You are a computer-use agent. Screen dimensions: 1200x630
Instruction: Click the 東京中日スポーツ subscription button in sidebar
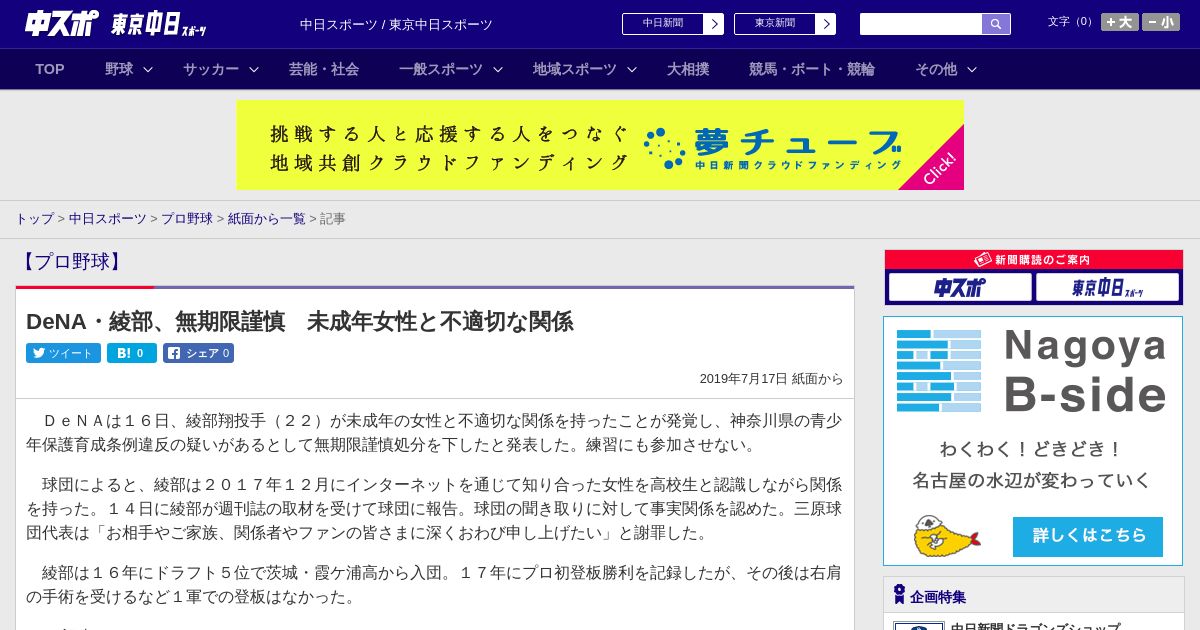[x=1107, y=288]
